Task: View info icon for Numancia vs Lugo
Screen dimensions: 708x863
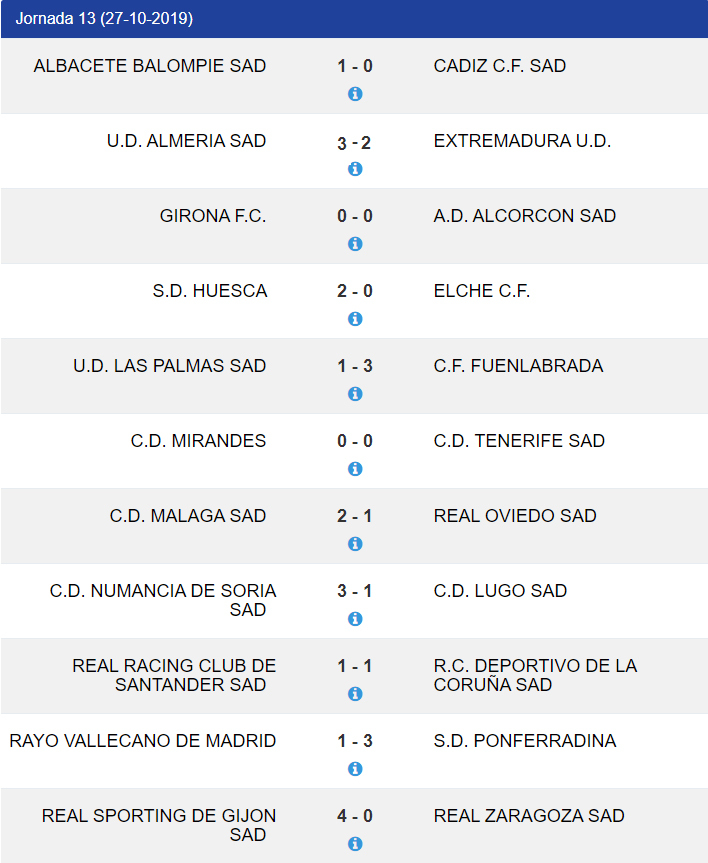Action: coord(354,619)
